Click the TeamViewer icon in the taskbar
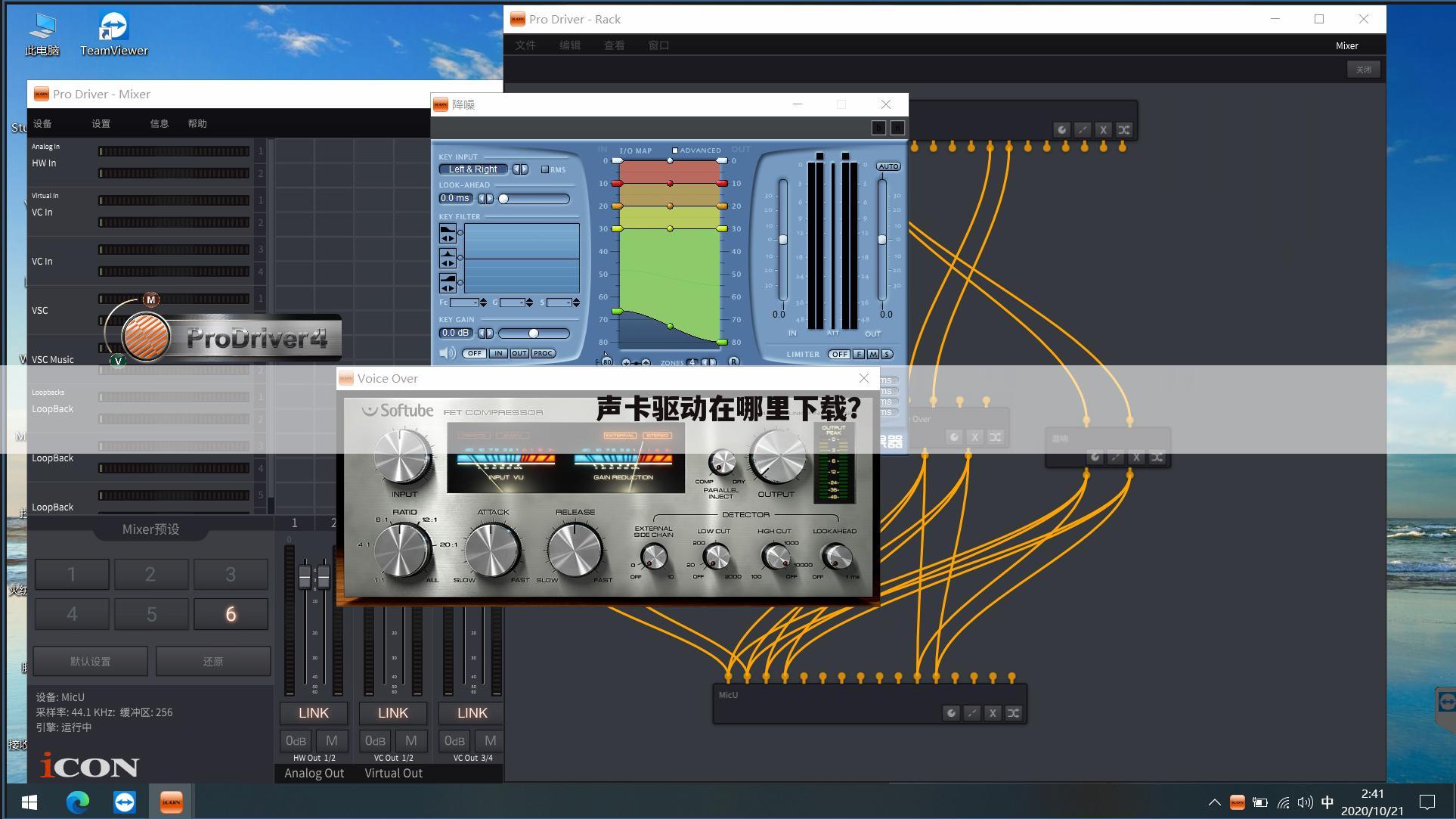1456x819 pixels. pos(125,802)
